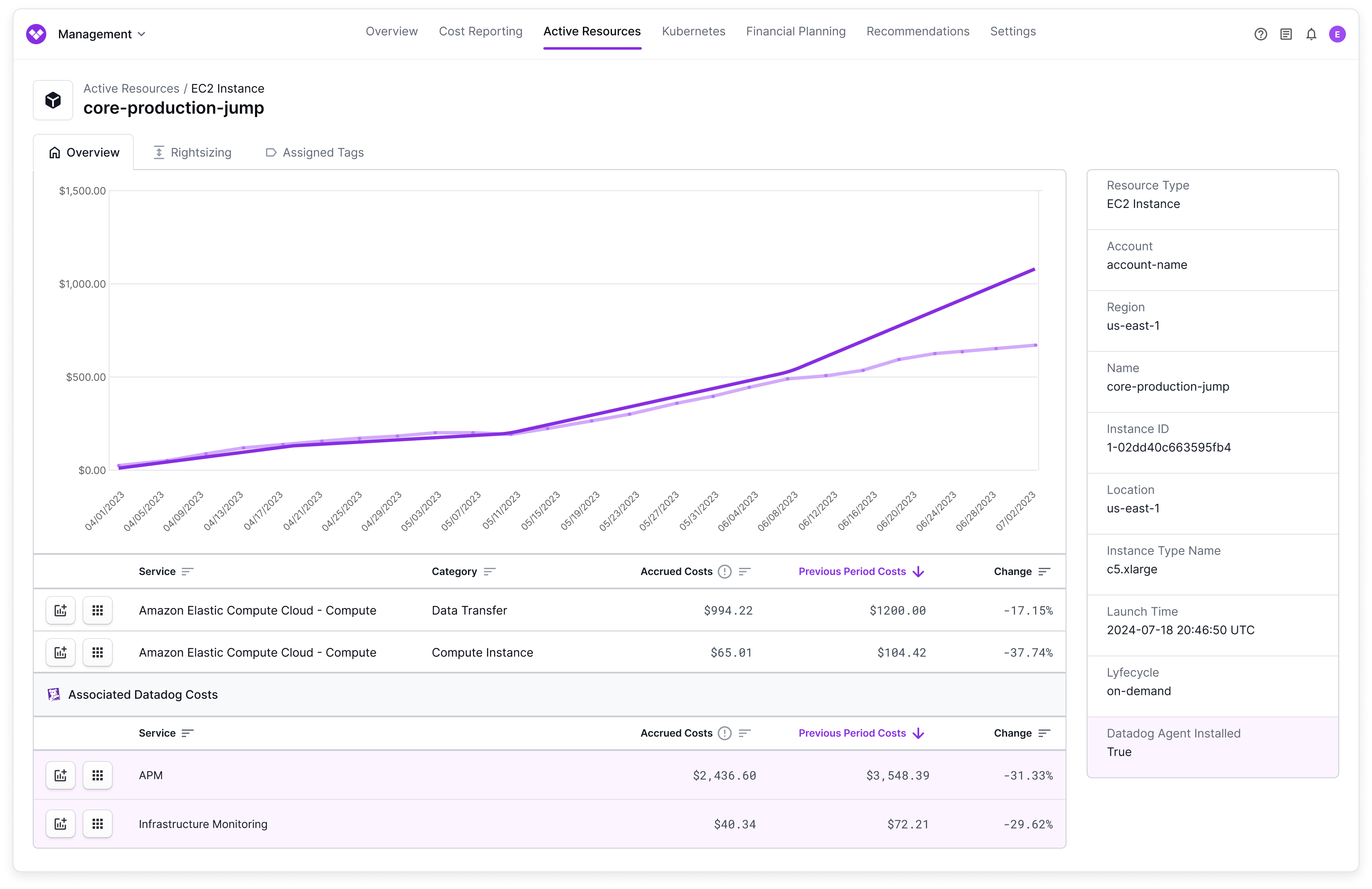Add Data Transfer row to report chart
Viewport: 1372px width, 889px height.
61,610
